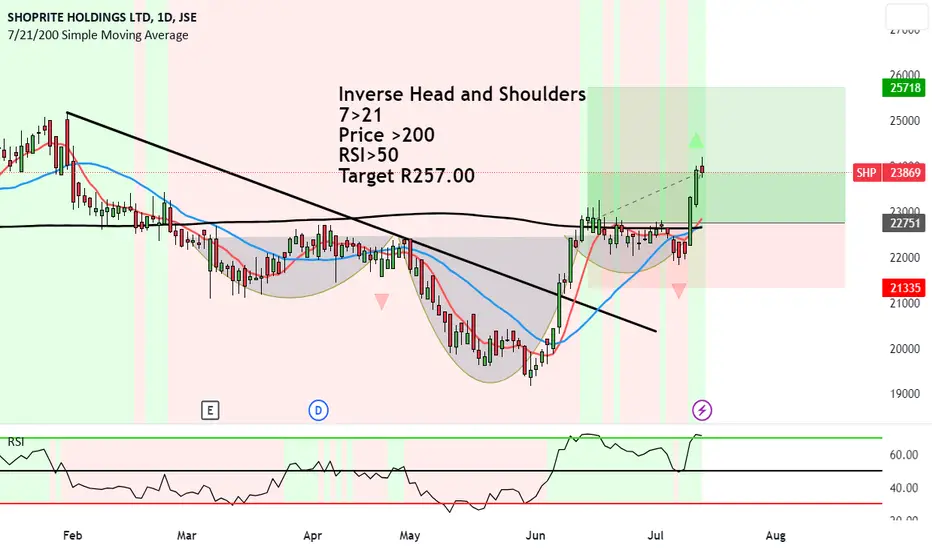Viewport: 932px width, 550px height.
Task: Click the 19000 price scale label
Action: pyautogui.click(x=904, y=394)
